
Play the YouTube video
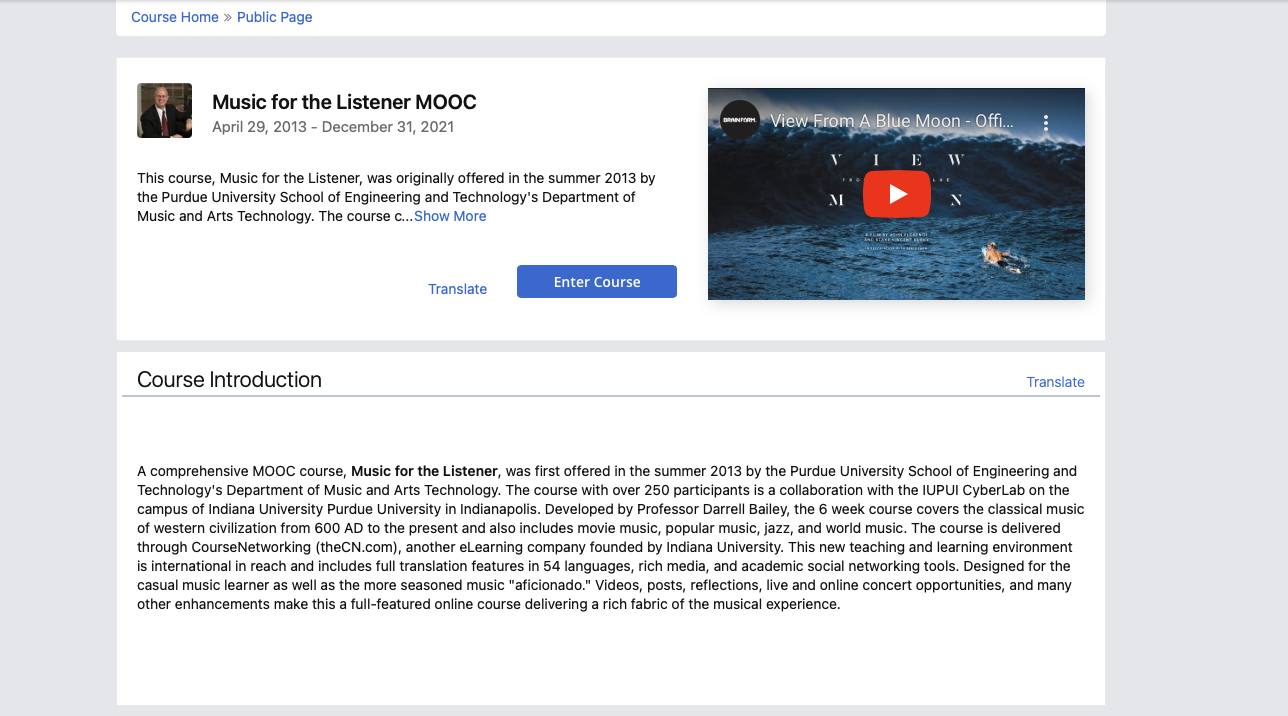pos(897,194)
